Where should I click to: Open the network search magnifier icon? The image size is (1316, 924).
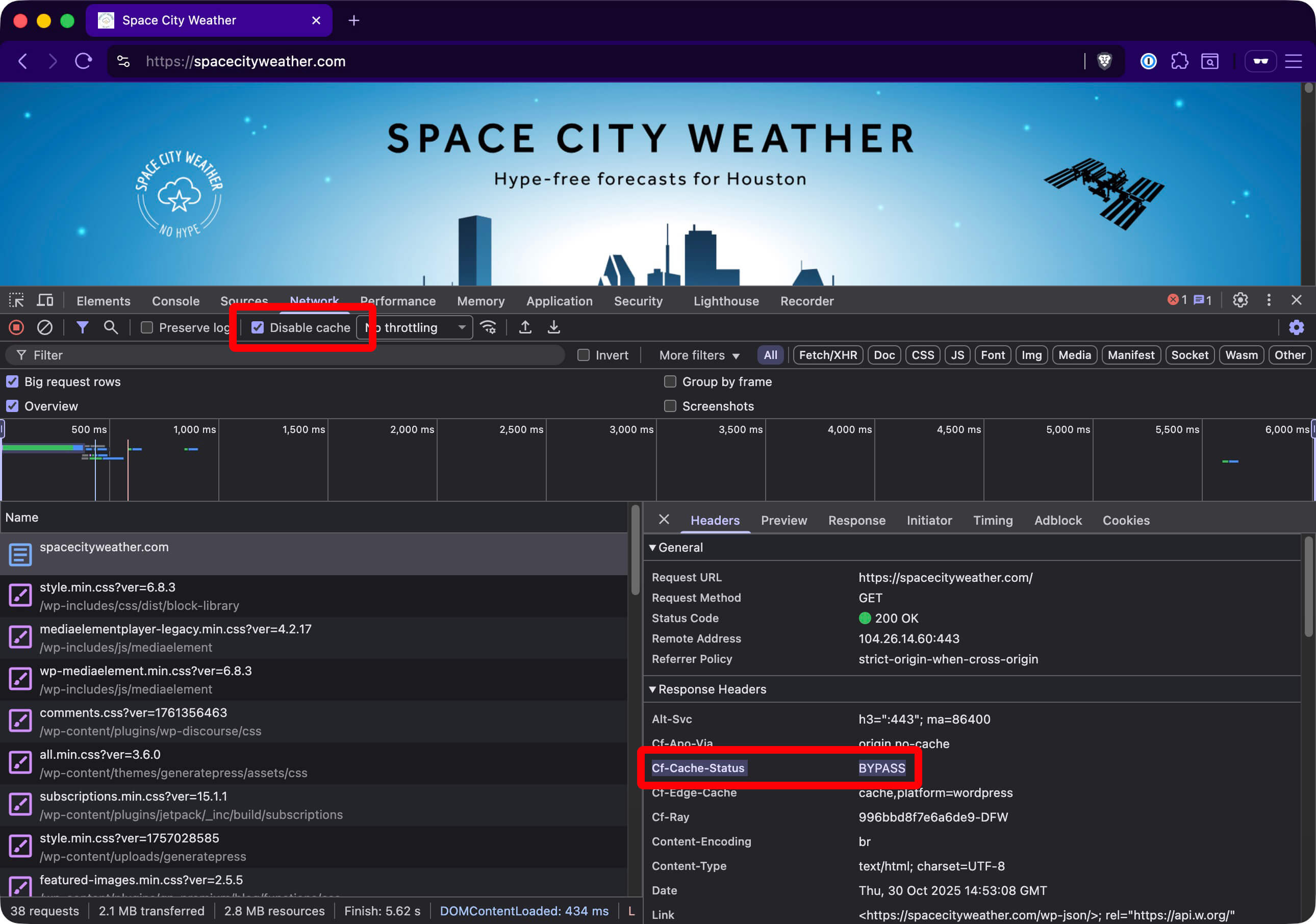(111, 327)
